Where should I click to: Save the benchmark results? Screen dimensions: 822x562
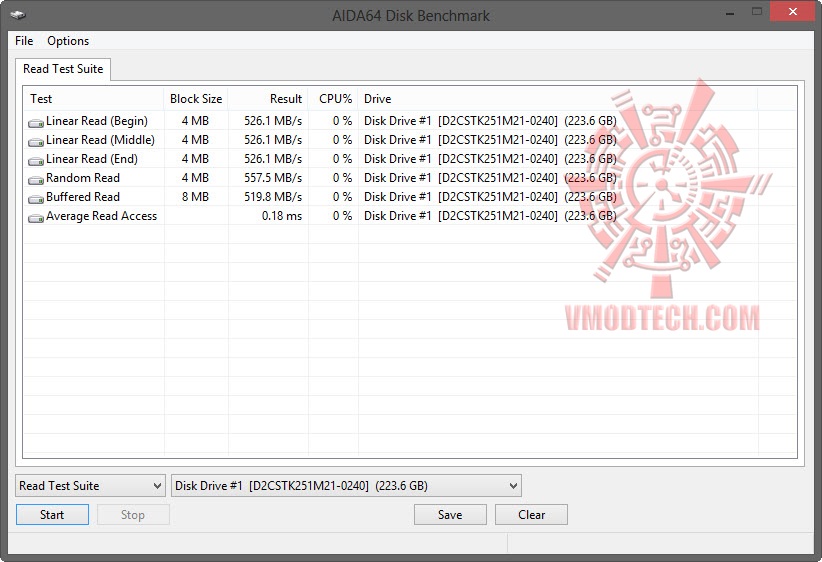[450, 515]
